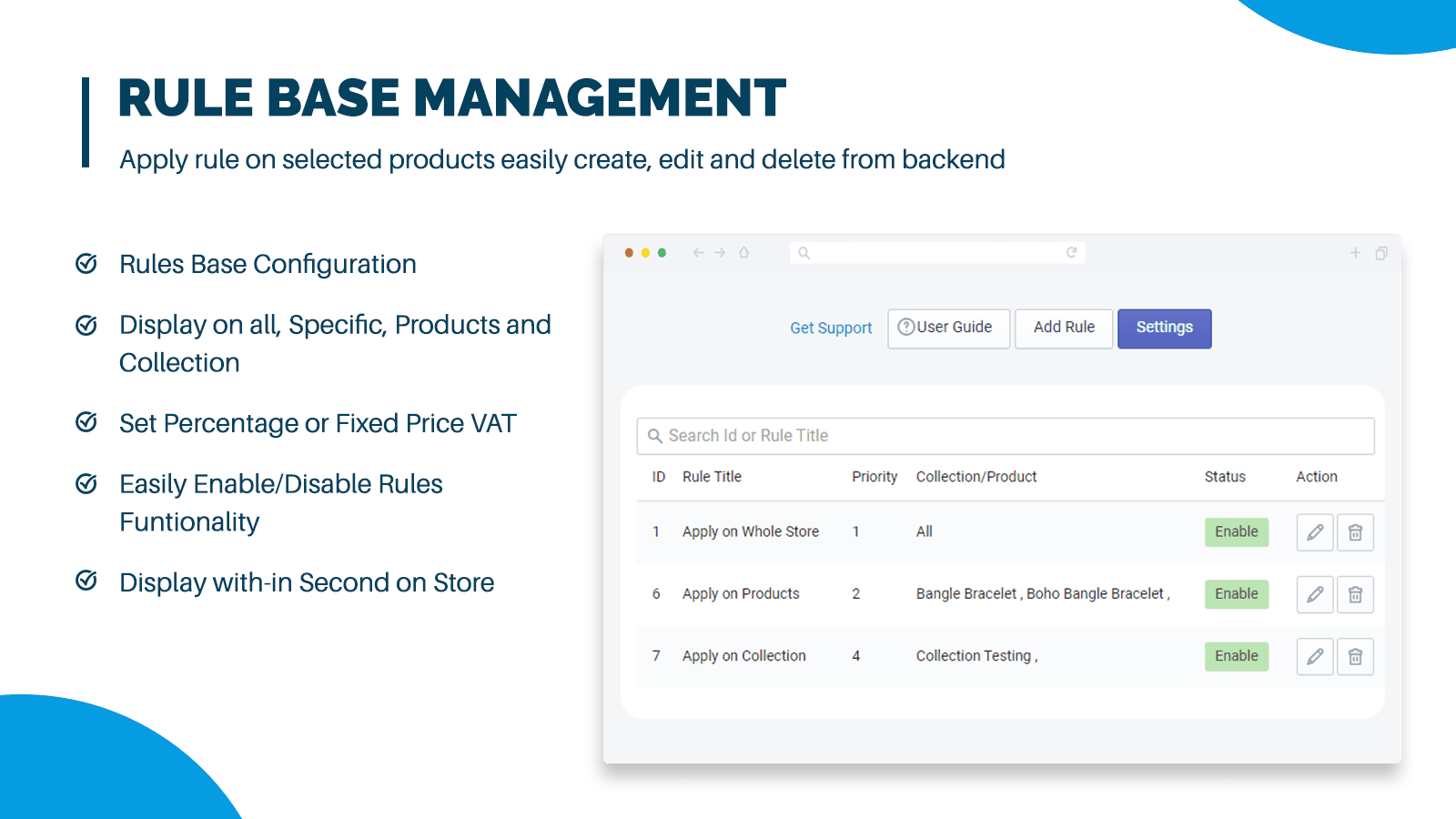
Task: Open a new browser tab plus icon
Action: [x=1355, y=253]
